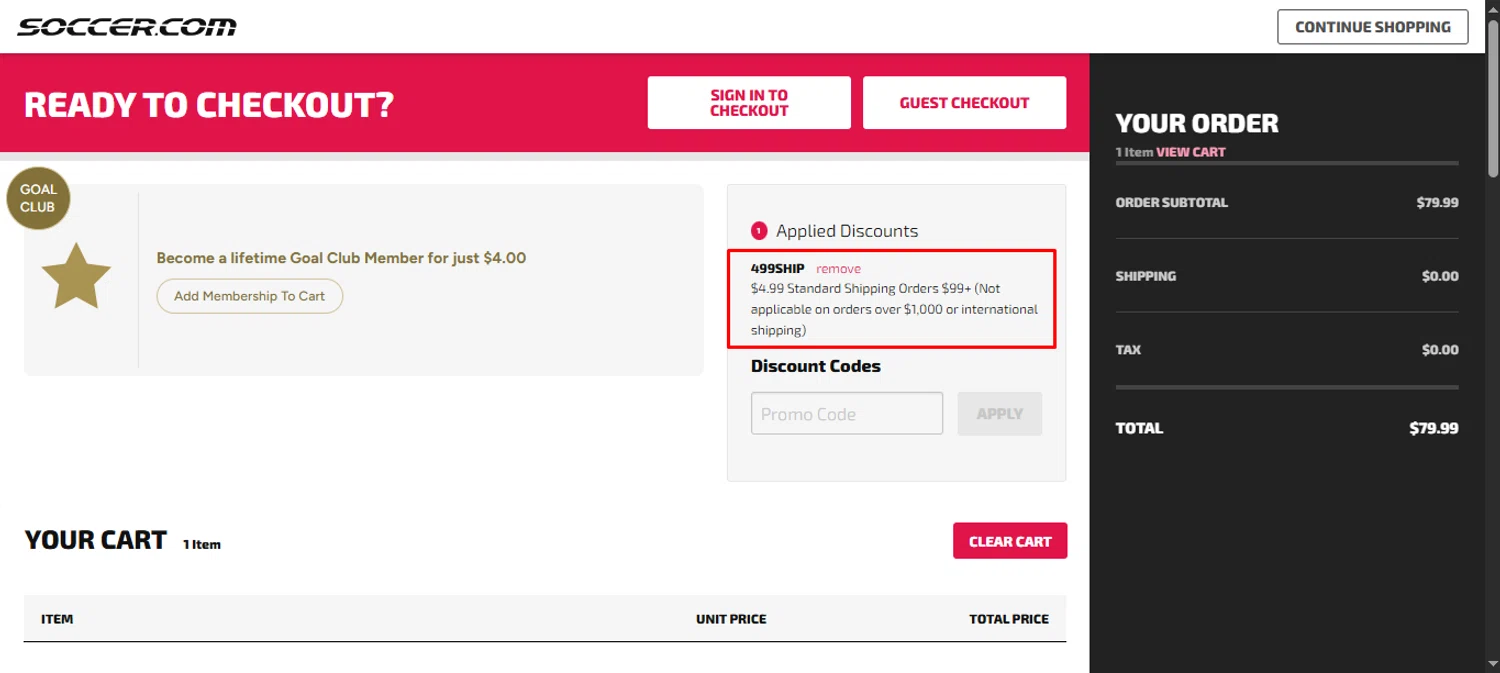Click the Total $79.99 amount
The height and width of the screenshot is (673, 1500).
pyautogui.click(x=1434, y=428)
